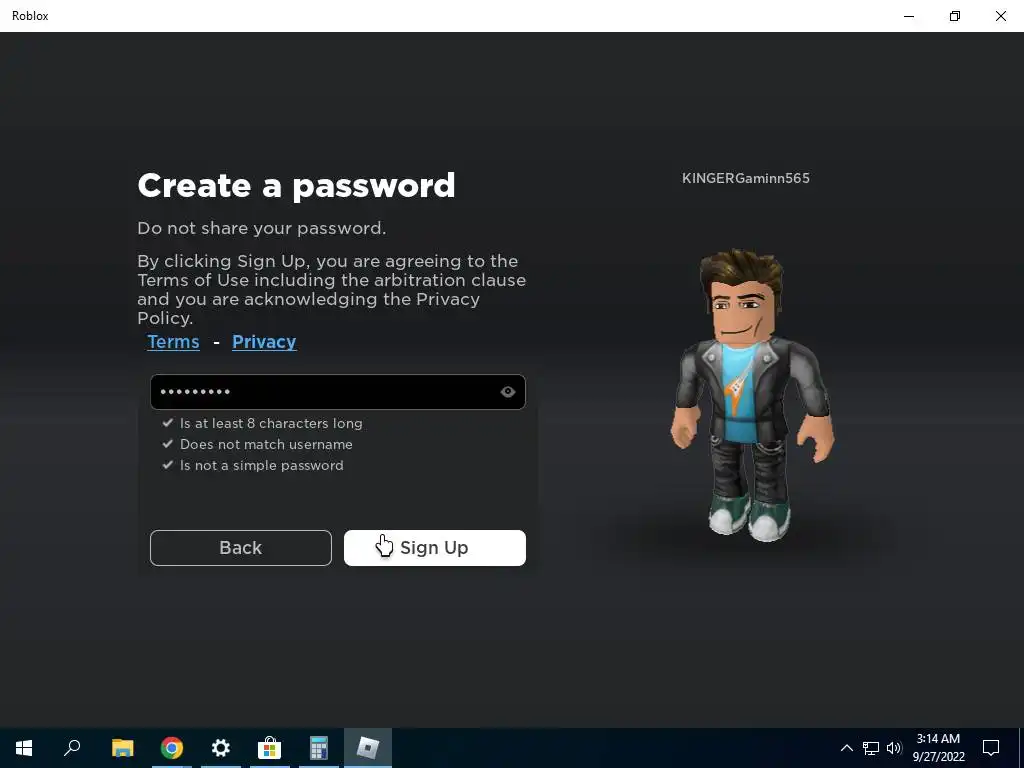The width and height of the screenshot is (1024, 768).
Task: Open the network status tray icon
Action: (x=871, y=748)
